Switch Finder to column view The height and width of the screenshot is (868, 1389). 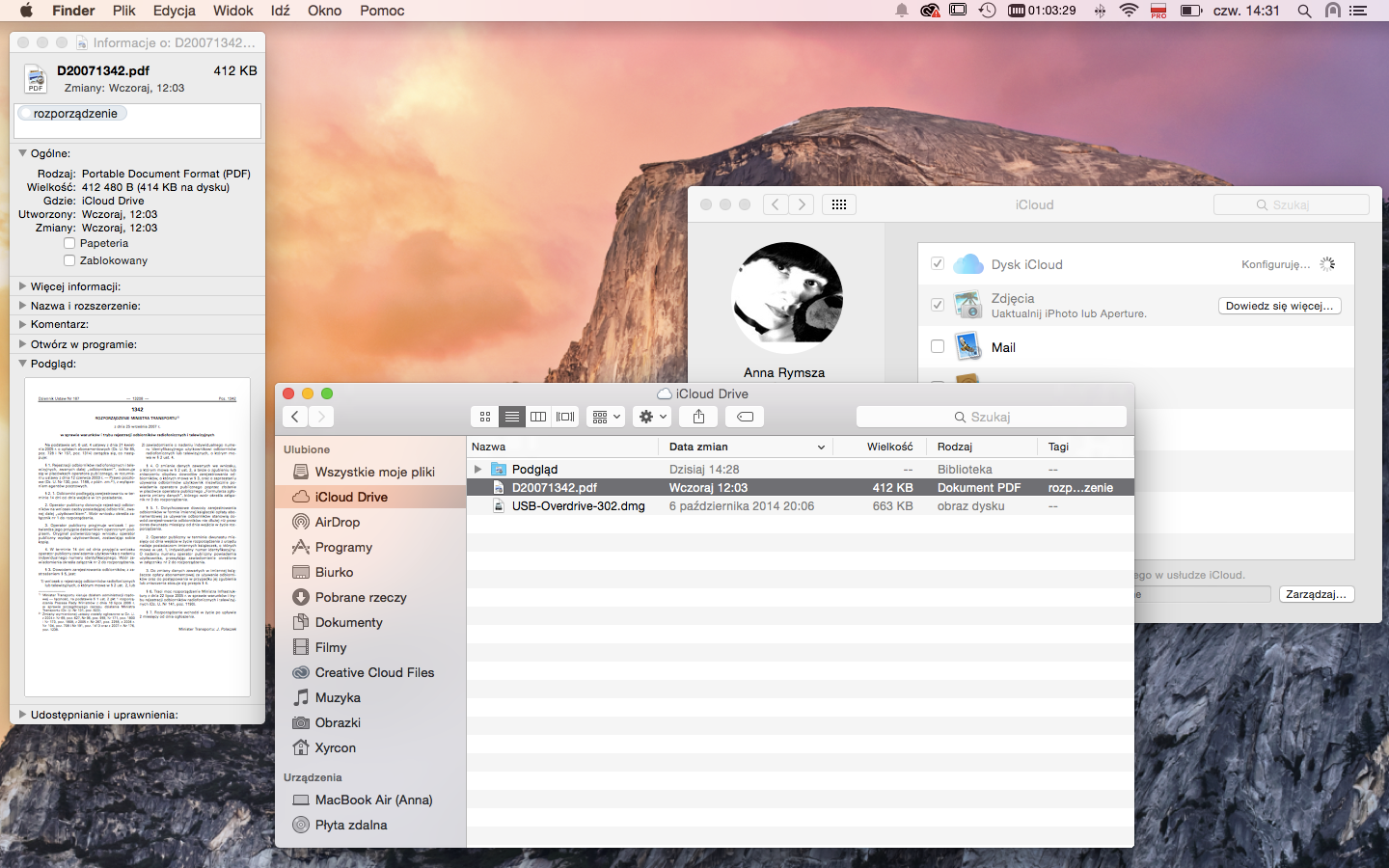[x=538, y=417]
